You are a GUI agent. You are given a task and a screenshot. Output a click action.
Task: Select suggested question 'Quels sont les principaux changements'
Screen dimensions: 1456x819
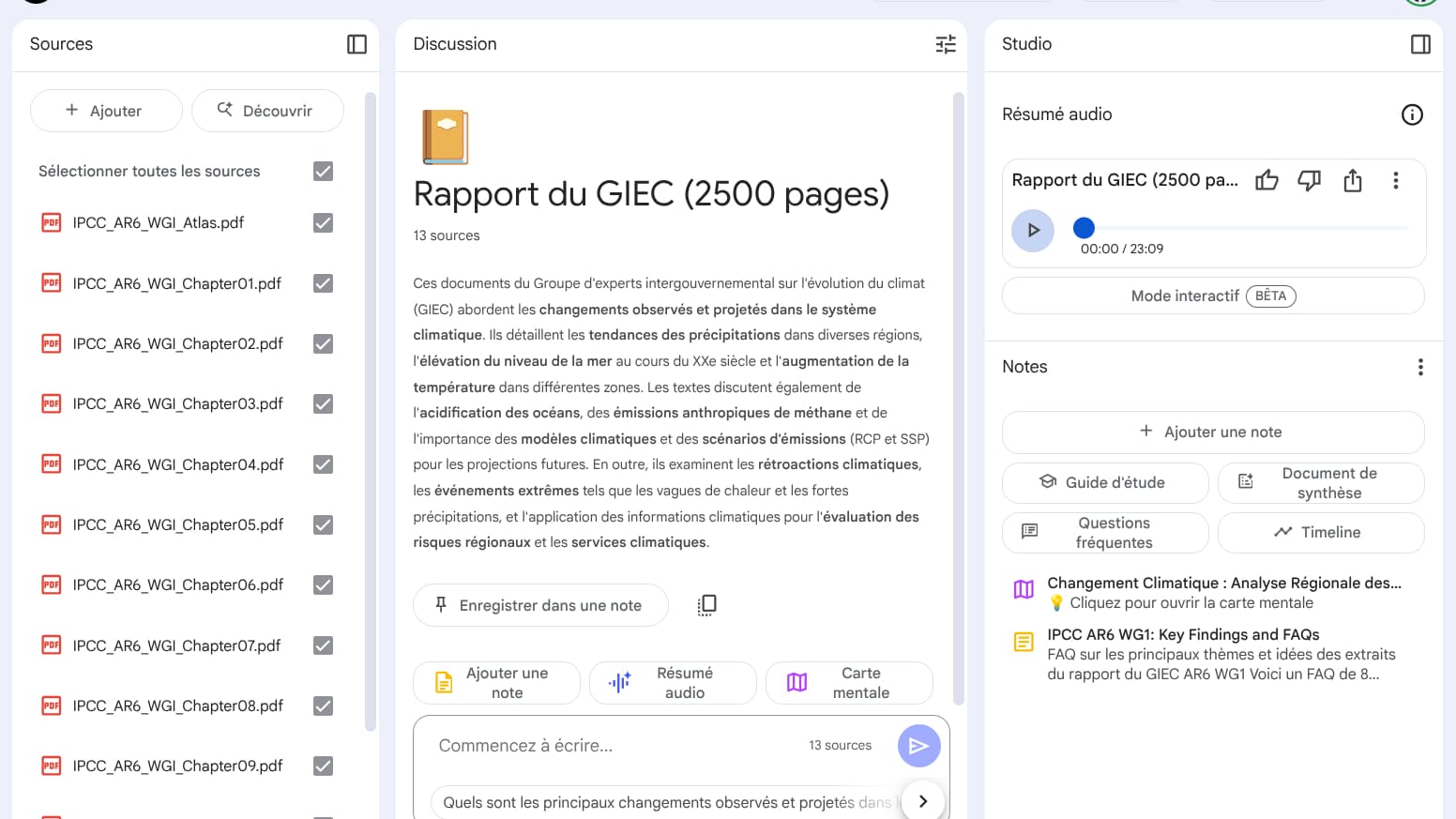pyautogui.click(x=665, y=802)
